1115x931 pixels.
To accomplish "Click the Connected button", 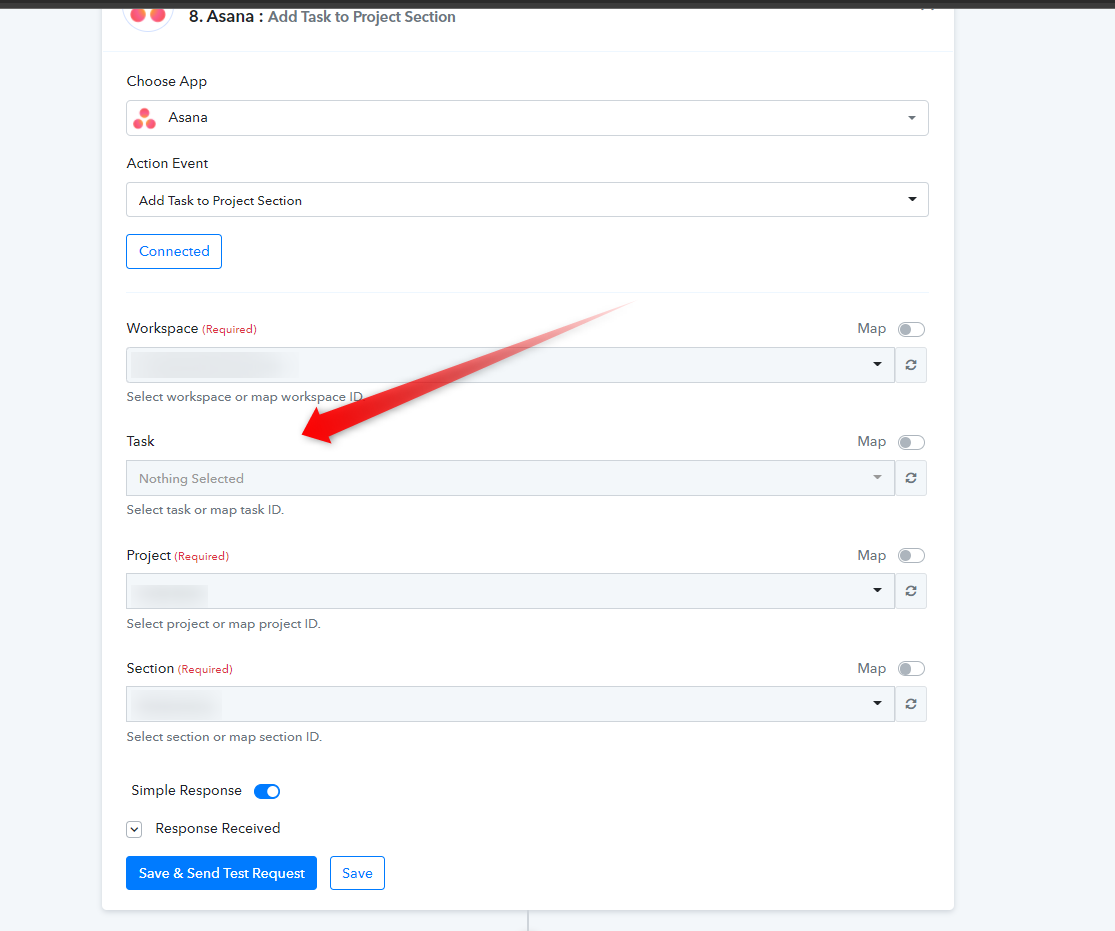I will point(174,251).
